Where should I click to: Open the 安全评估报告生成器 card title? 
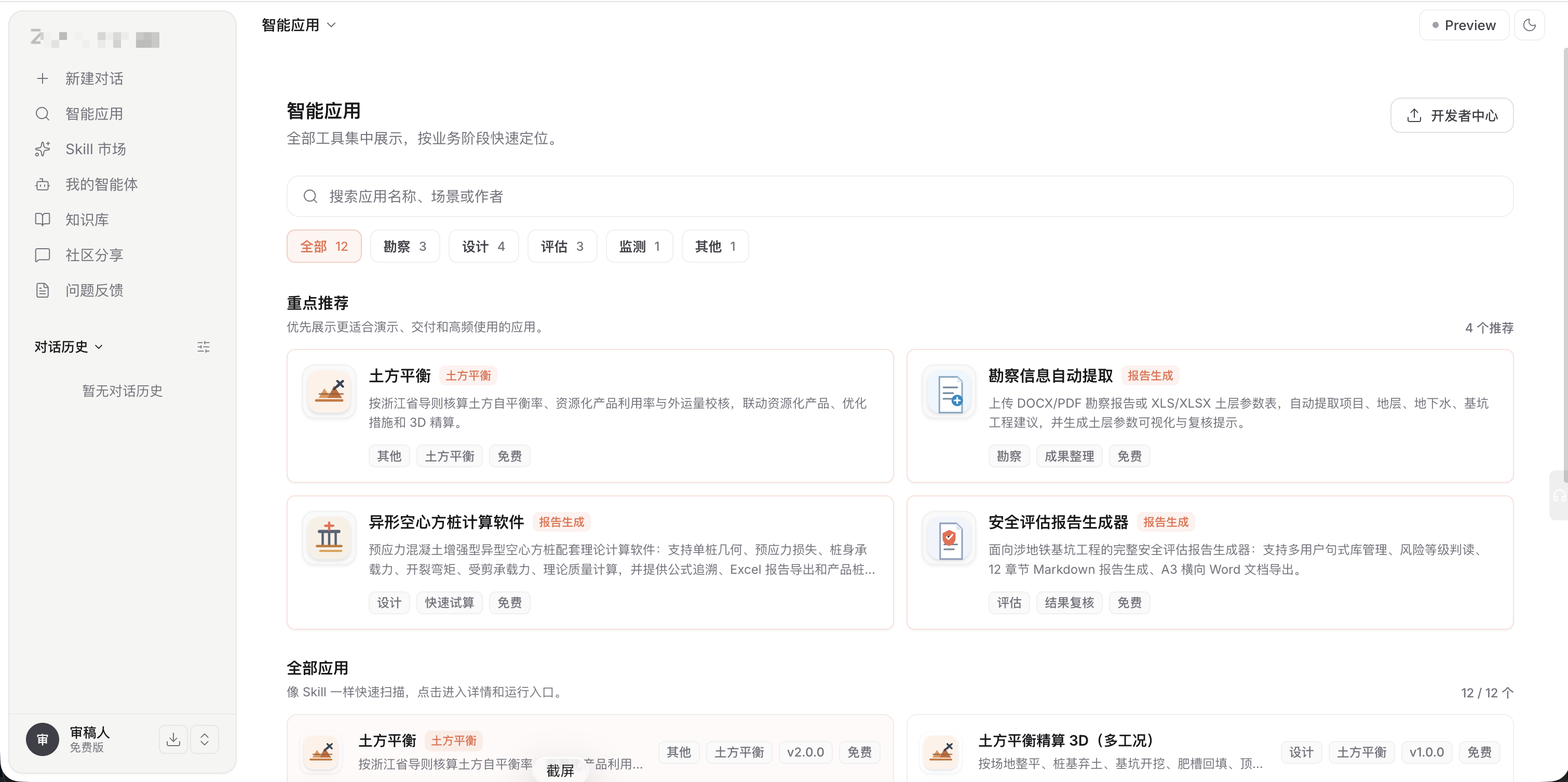(x=1058, y=522)
